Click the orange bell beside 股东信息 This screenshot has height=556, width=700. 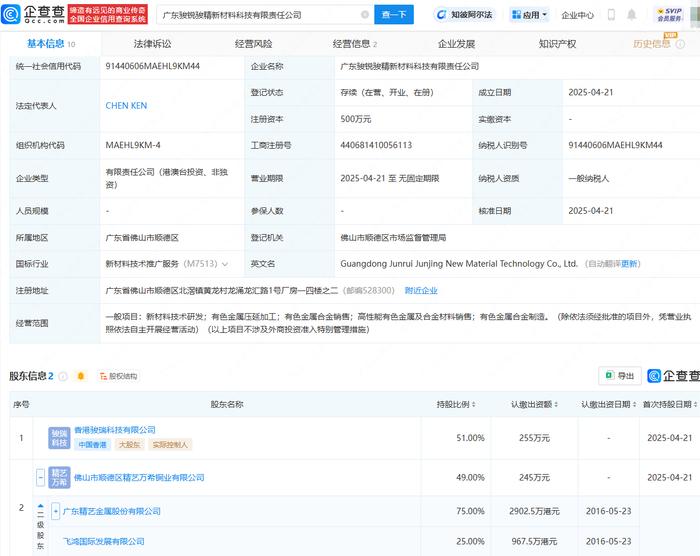[x=81, y=376]
